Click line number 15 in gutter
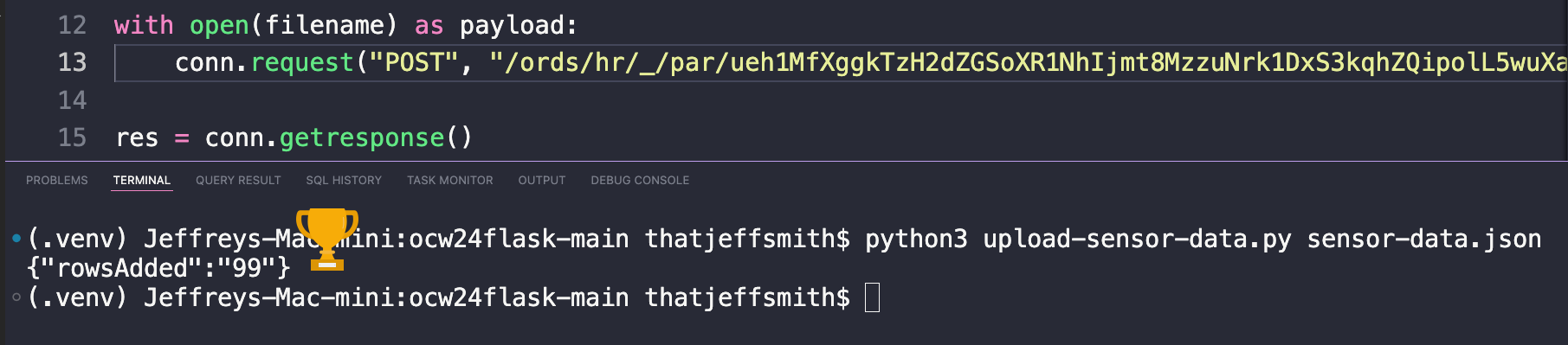The height and width of the screenshot is (345, 1568). click(73, 137)
